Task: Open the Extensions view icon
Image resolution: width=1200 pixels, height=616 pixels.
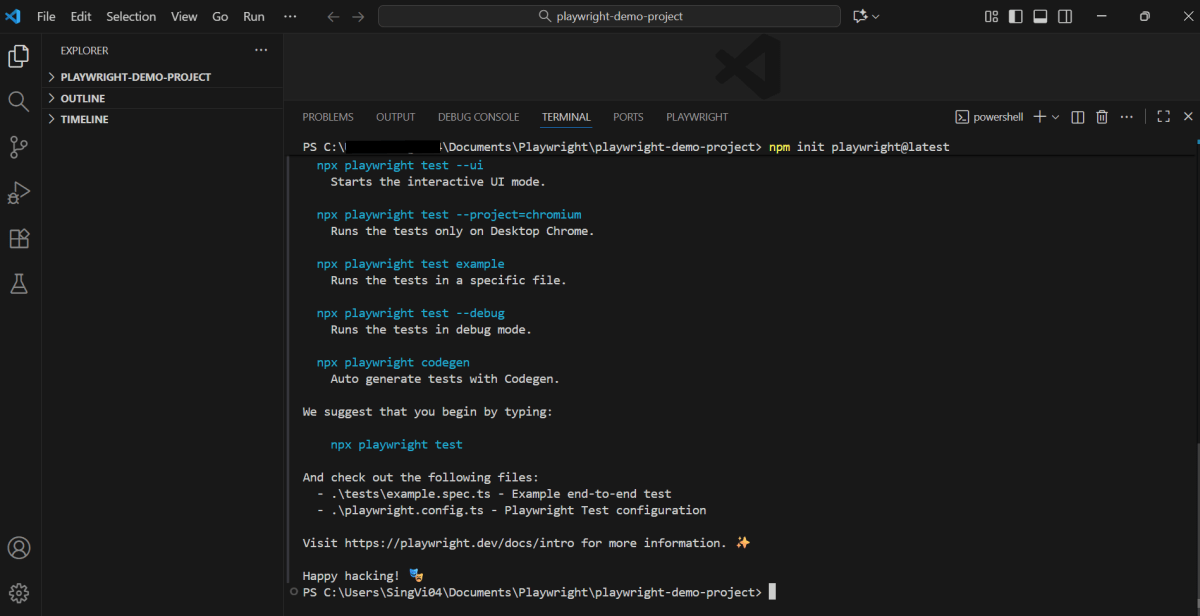Action: [18, 238]
